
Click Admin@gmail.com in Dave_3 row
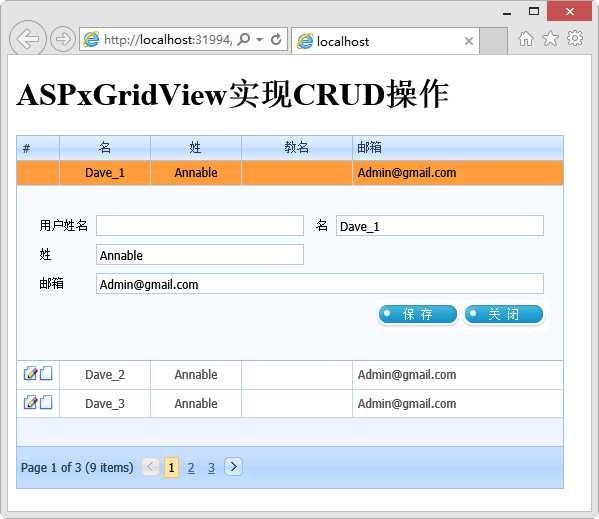pos(407,404)
